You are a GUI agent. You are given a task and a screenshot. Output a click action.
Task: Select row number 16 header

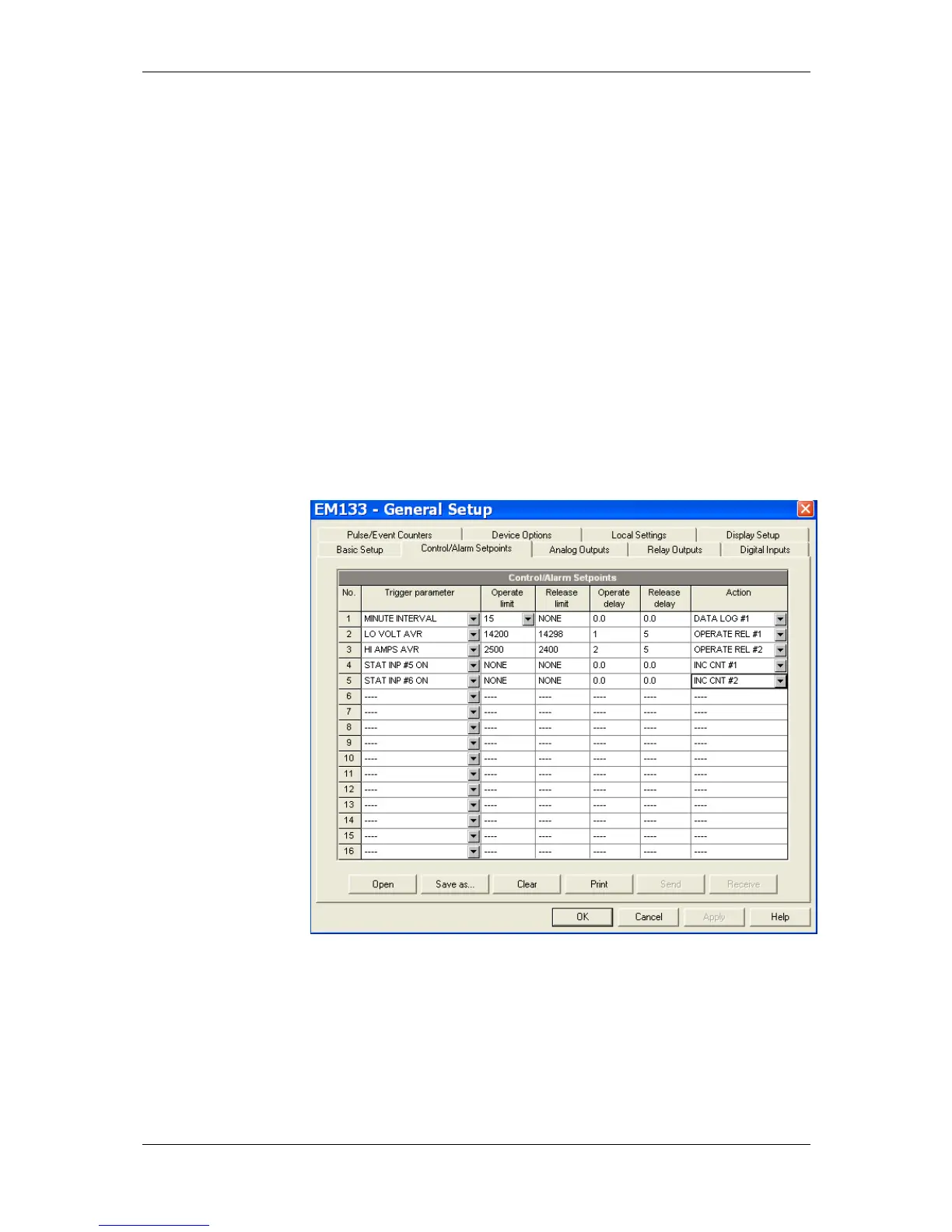349,852
